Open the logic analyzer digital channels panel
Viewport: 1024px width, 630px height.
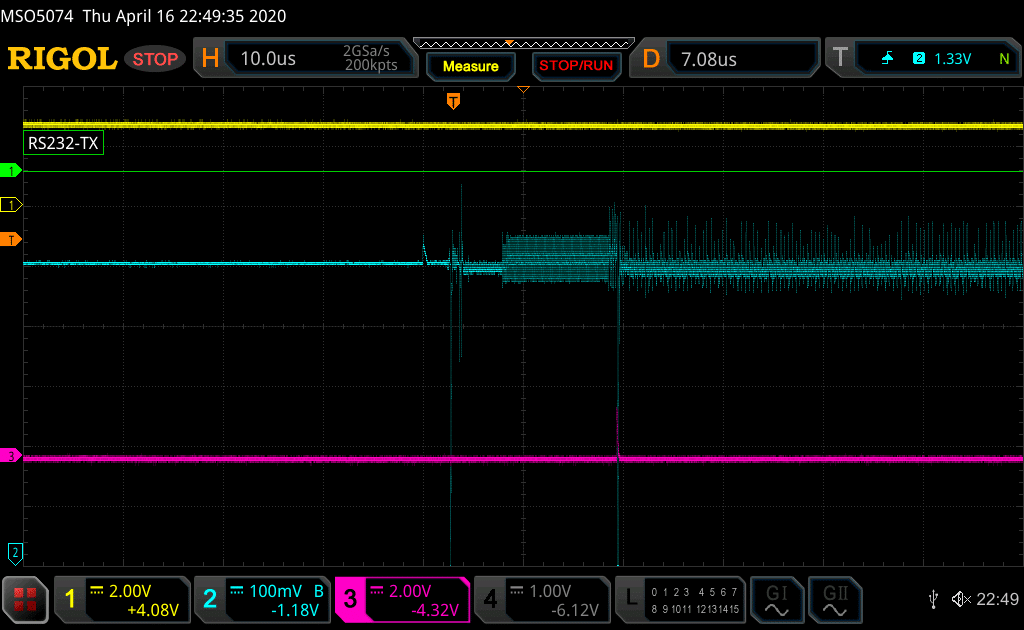(x=680, y=599)
